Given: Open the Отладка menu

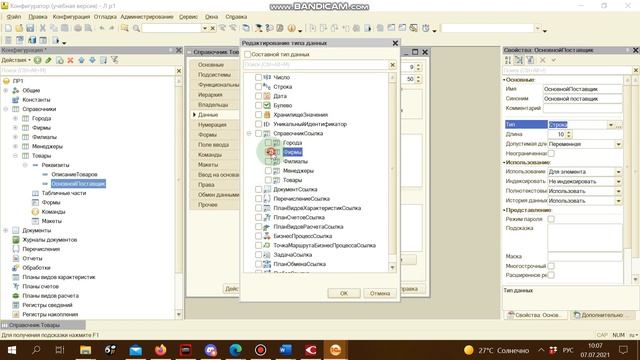Looking at the screenshot, I should [105, 17].
